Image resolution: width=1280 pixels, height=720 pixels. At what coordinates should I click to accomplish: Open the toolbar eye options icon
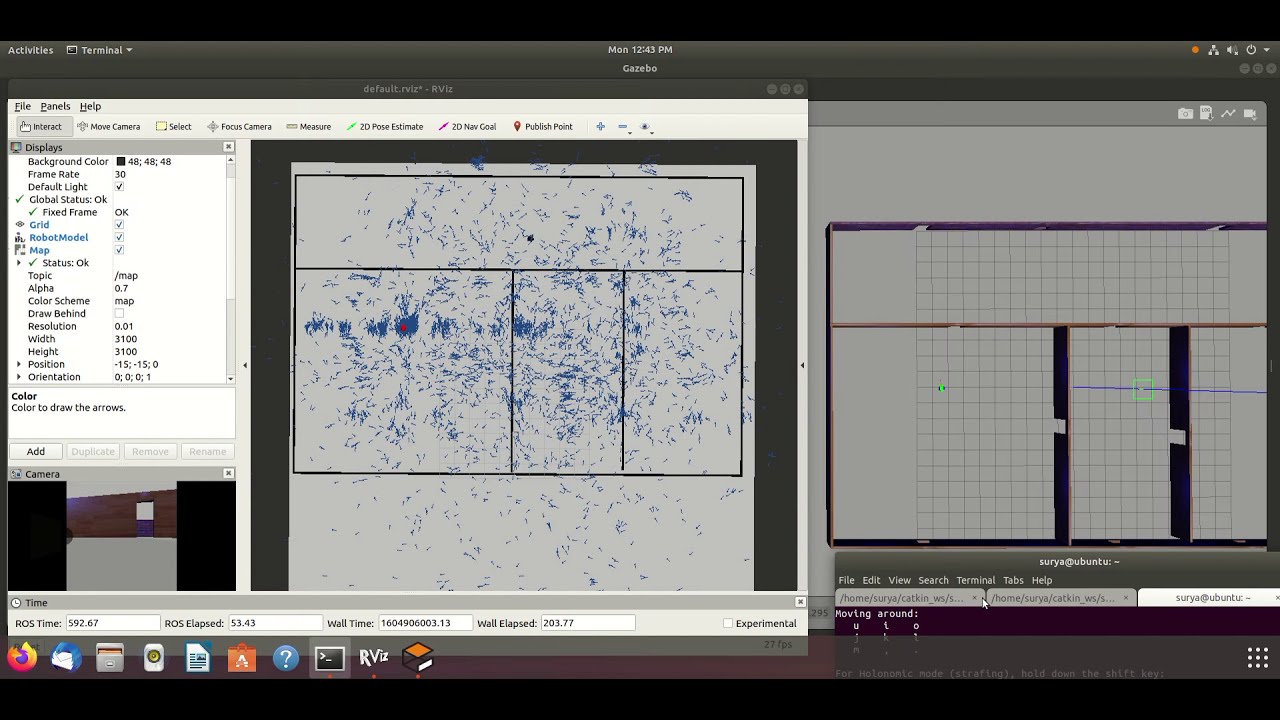(x=645, y=127)
